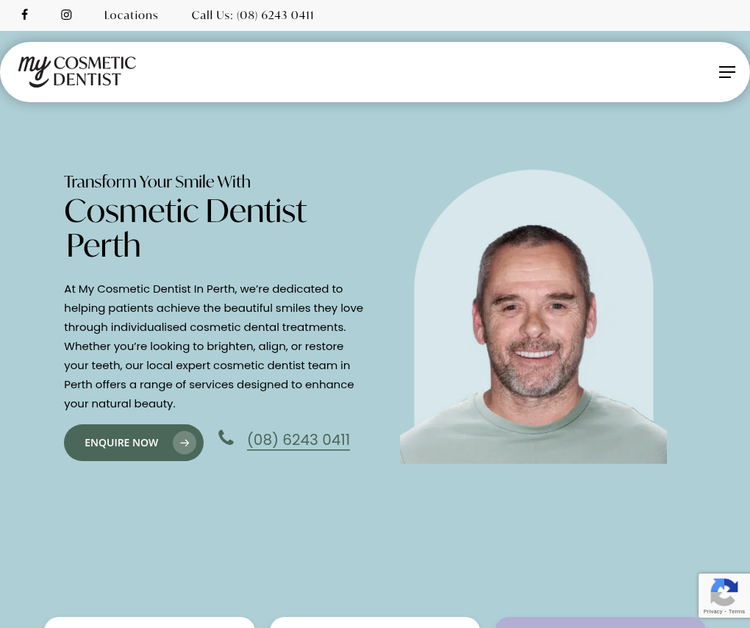The height and width of the screenshot is (628, 750).
Task: Click the smiling man's portrait image
Action: click(x=533, y=317)
